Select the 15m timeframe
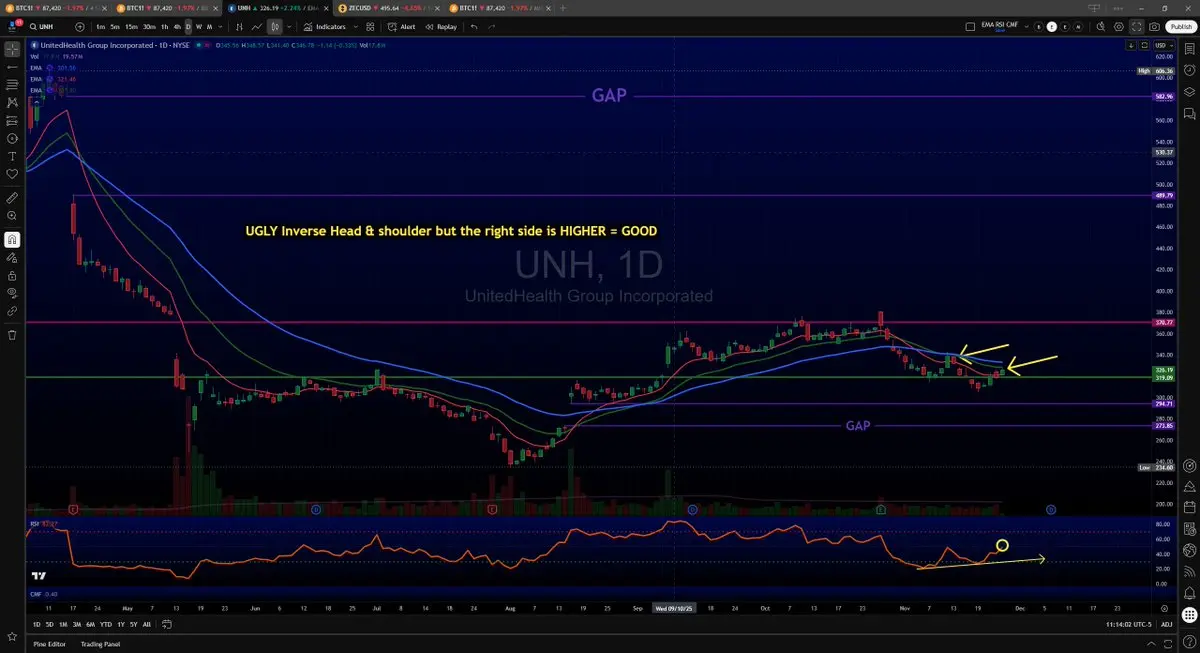The image size is (1200, 653). (131, 27)
